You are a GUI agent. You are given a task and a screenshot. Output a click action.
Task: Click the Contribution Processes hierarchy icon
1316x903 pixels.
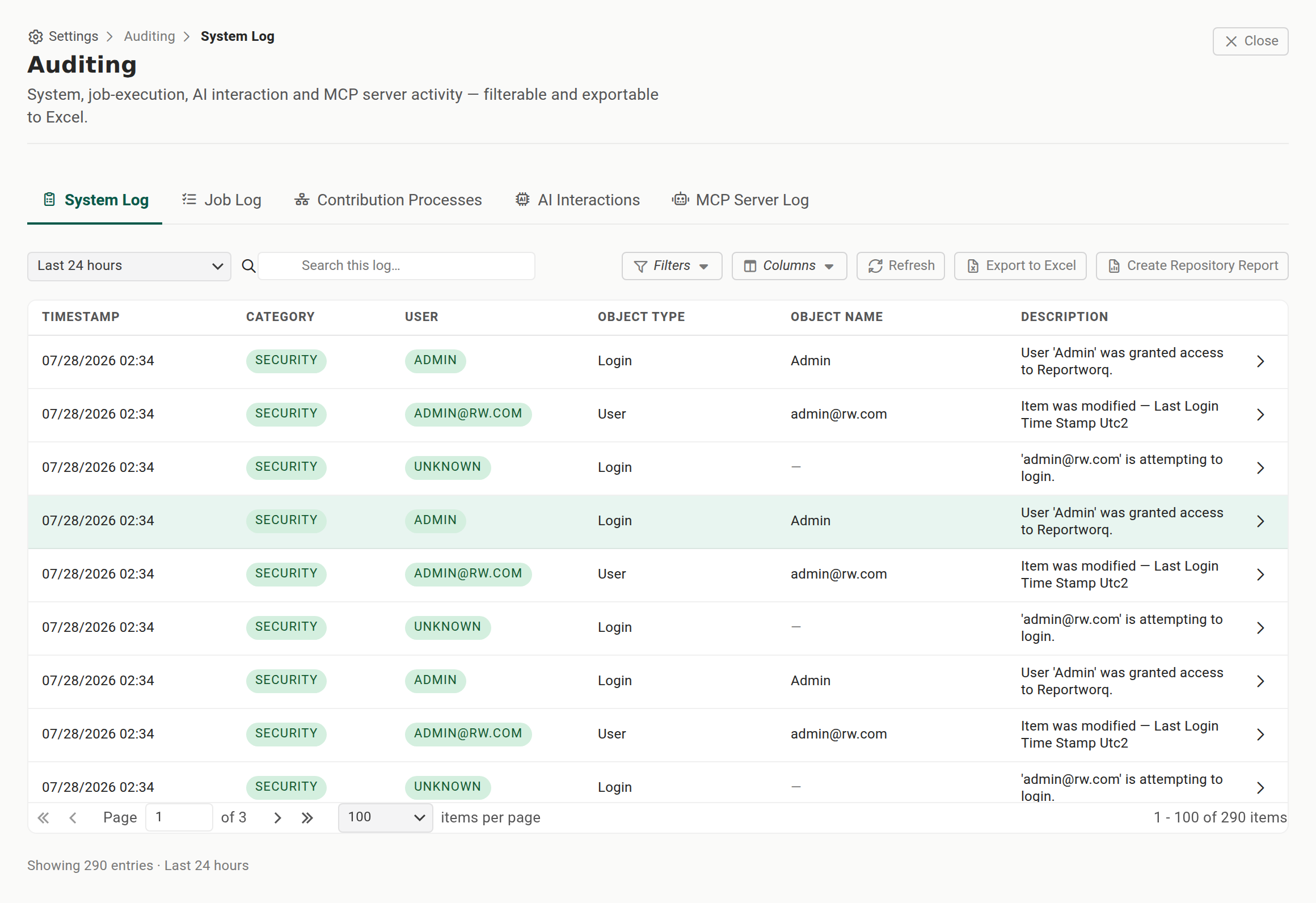pyautogui.click(x=302, y=200)
